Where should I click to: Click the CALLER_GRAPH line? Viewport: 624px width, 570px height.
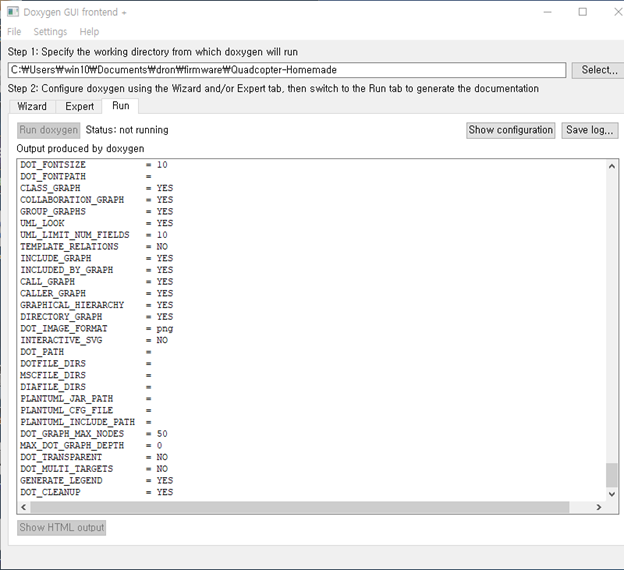point(97,293)
